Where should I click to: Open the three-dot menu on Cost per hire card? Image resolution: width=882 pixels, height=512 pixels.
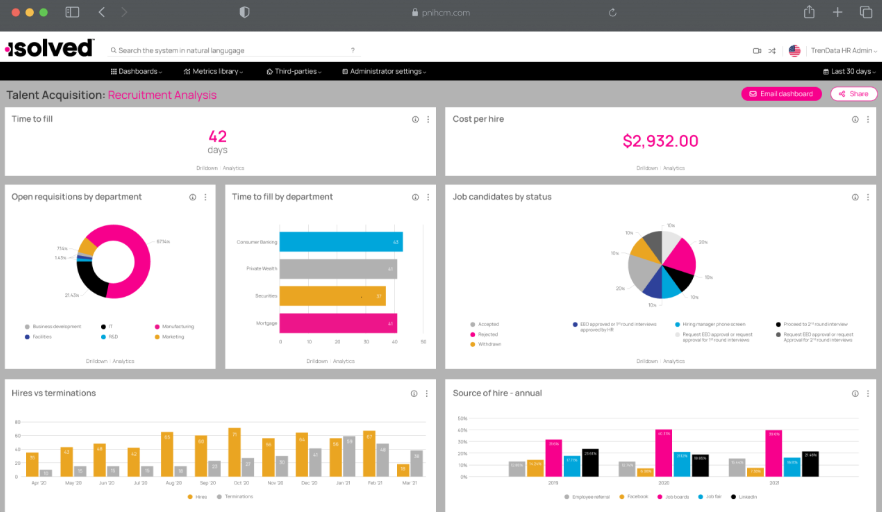pyautogui.click(x=869, y=119)
